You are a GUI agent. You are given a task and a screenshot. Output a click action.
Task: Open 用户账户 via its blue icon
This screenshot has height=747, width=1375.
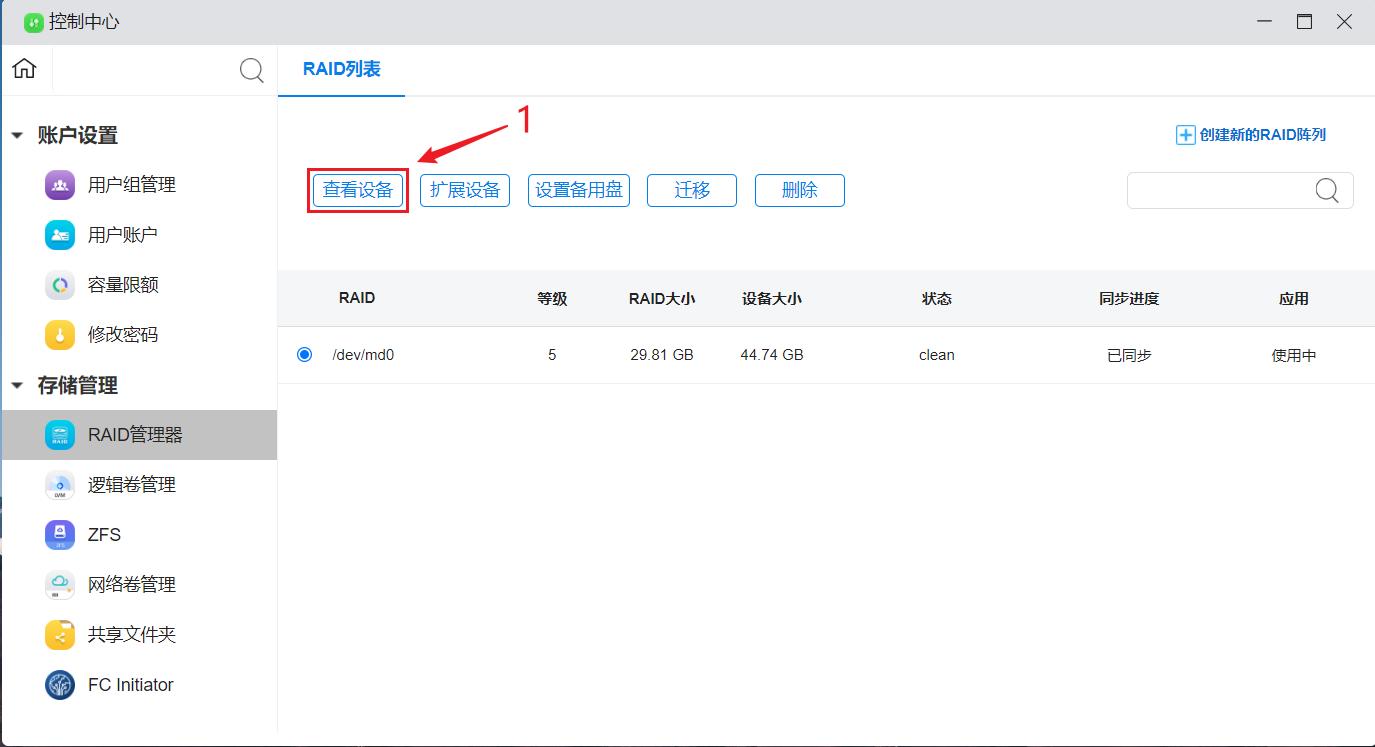pyautogui.click(x=60, y=235)
